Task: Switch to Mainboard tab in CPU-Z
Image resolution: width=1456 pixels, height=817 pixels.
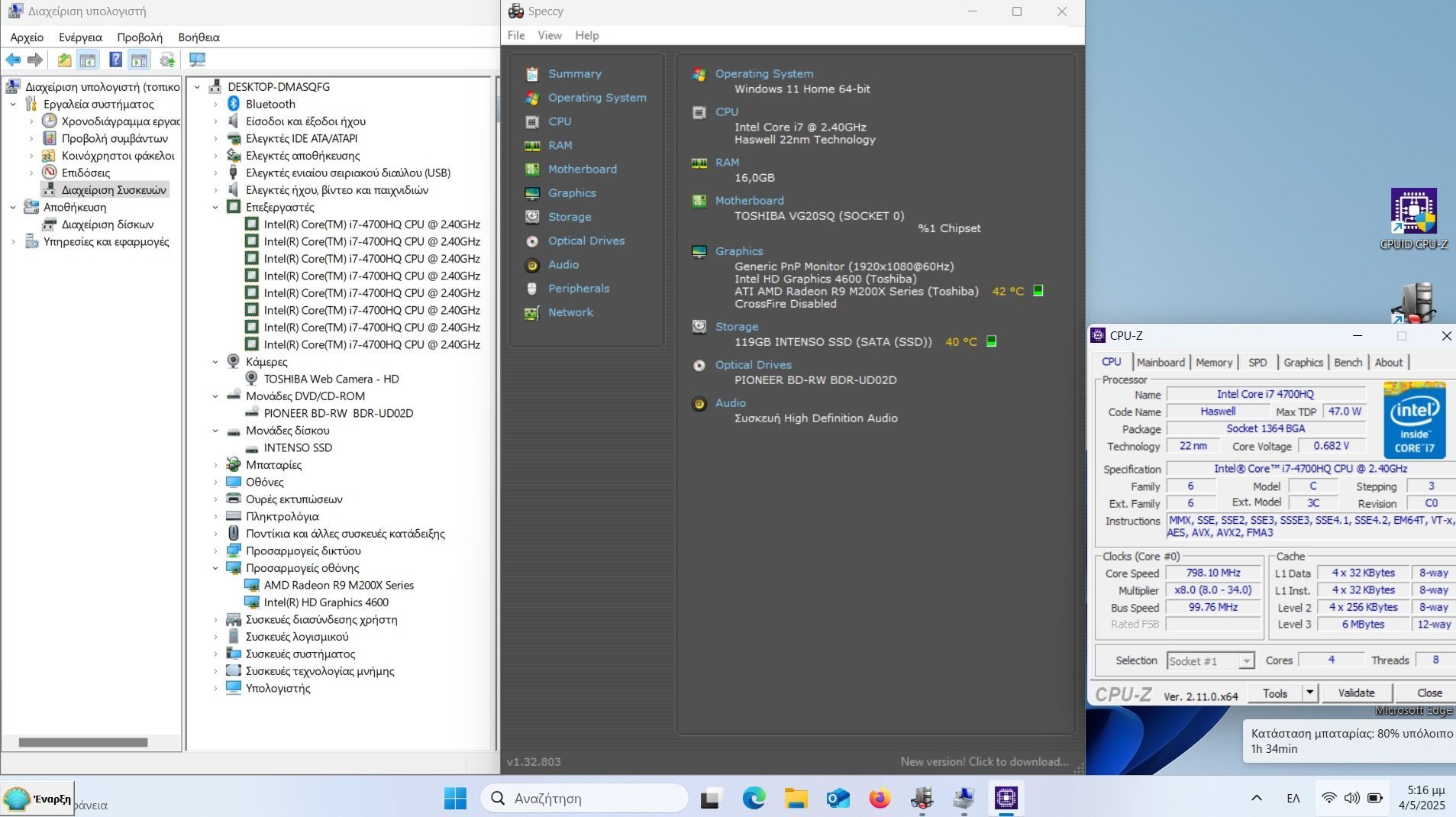Action: pos(1161,363)
